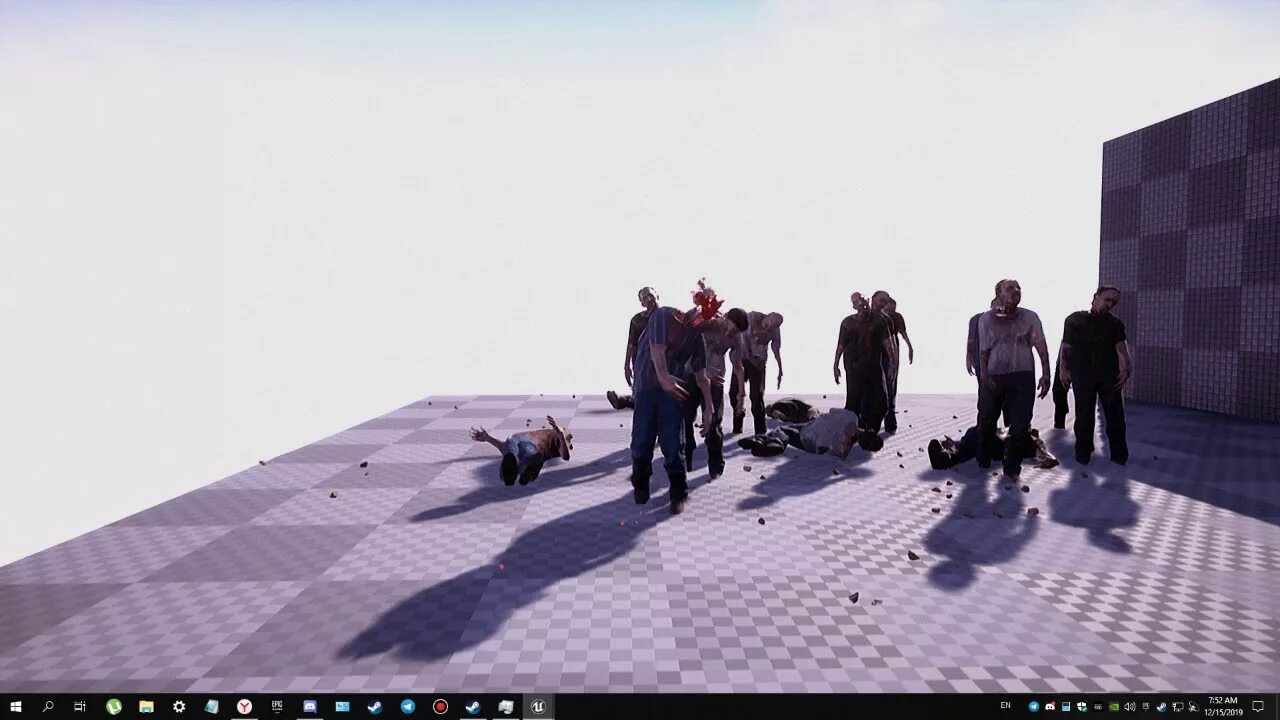The image size is (1280, 720).
Task: Open taskbar Search magnifier
Action: (48, 706)
